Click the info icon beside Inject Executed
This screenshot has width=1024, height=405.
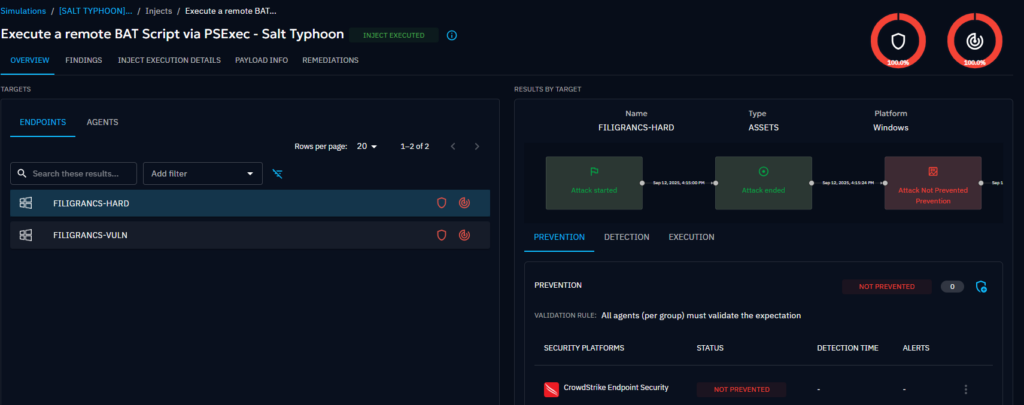click(451, 35)
